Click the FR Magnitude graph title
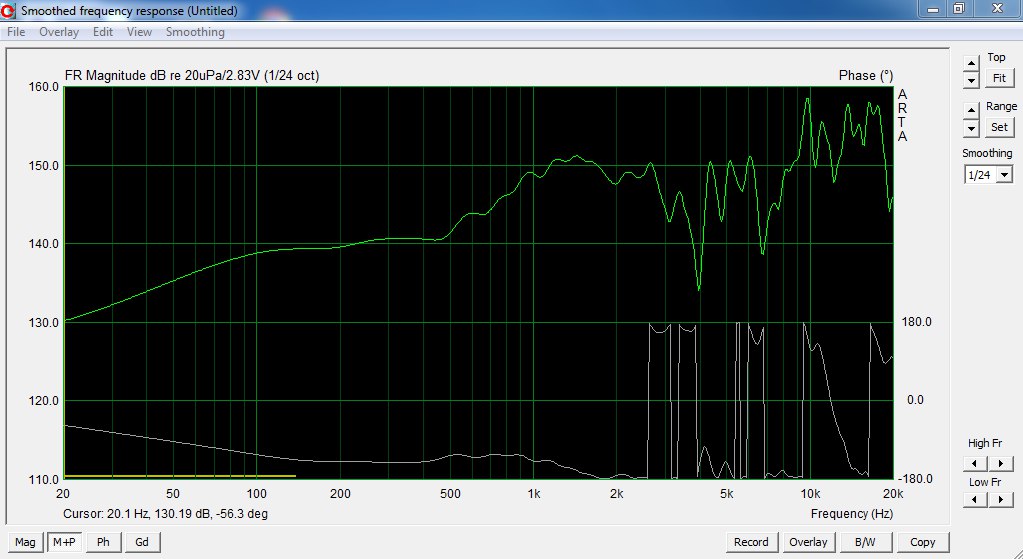 click(x=192, y=76)
